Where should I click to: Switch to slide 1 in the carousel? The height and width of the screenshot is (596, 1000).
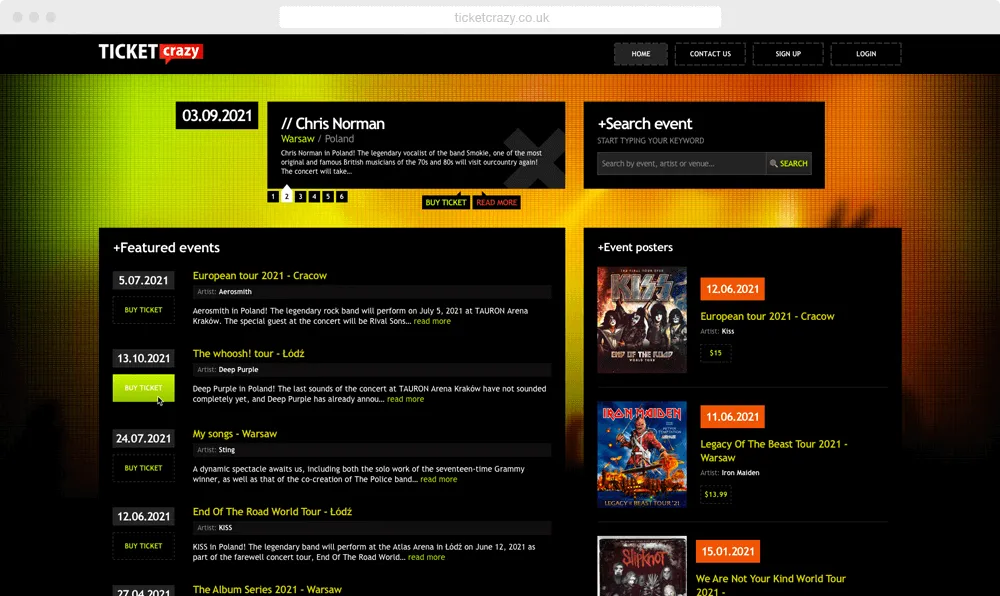273,197
